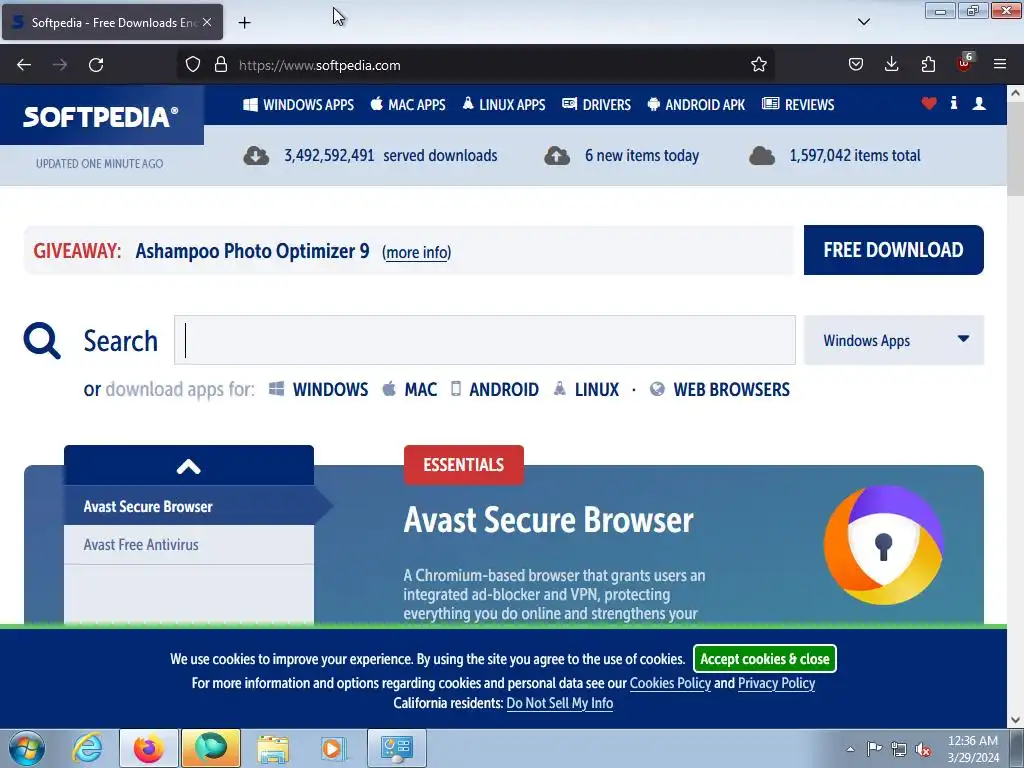Screen dimensions: 1024x768
Task: Collapse the essentials list with up chevron
Action: point(189,466)
